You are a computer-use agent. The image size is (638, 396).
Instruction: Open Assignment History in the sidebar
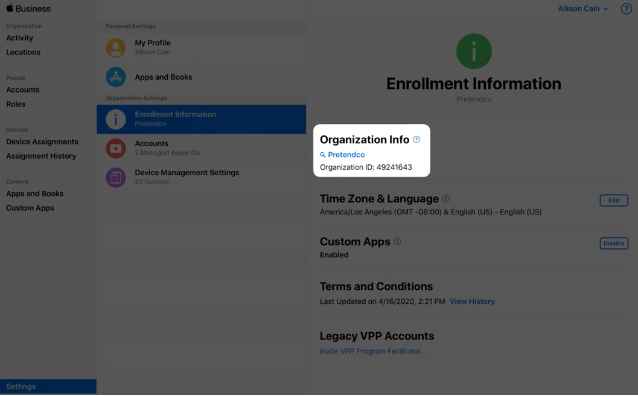pos(41,156)
